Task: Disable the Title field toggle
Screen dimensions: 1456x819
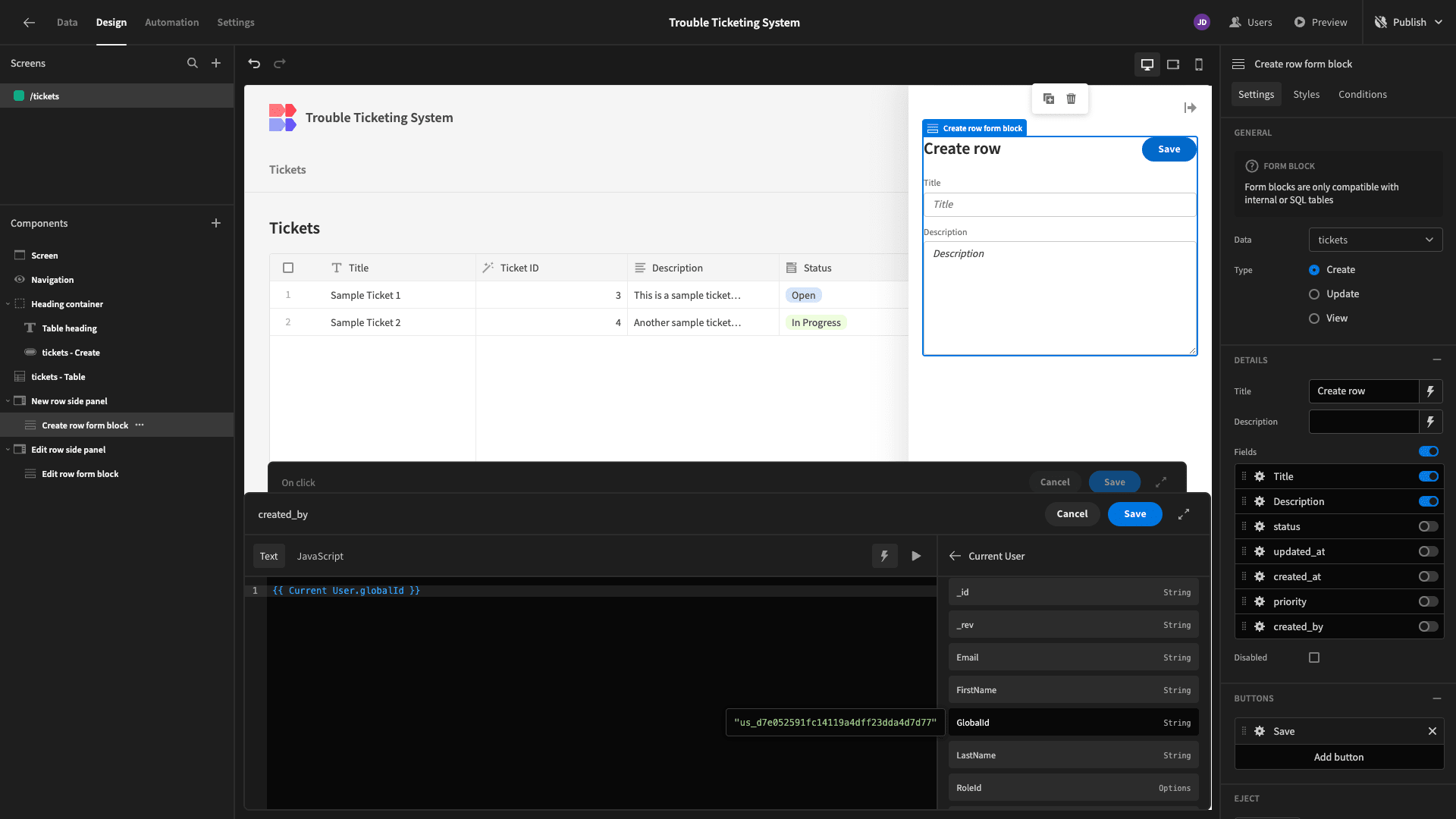Action: tap(1429, 477)
